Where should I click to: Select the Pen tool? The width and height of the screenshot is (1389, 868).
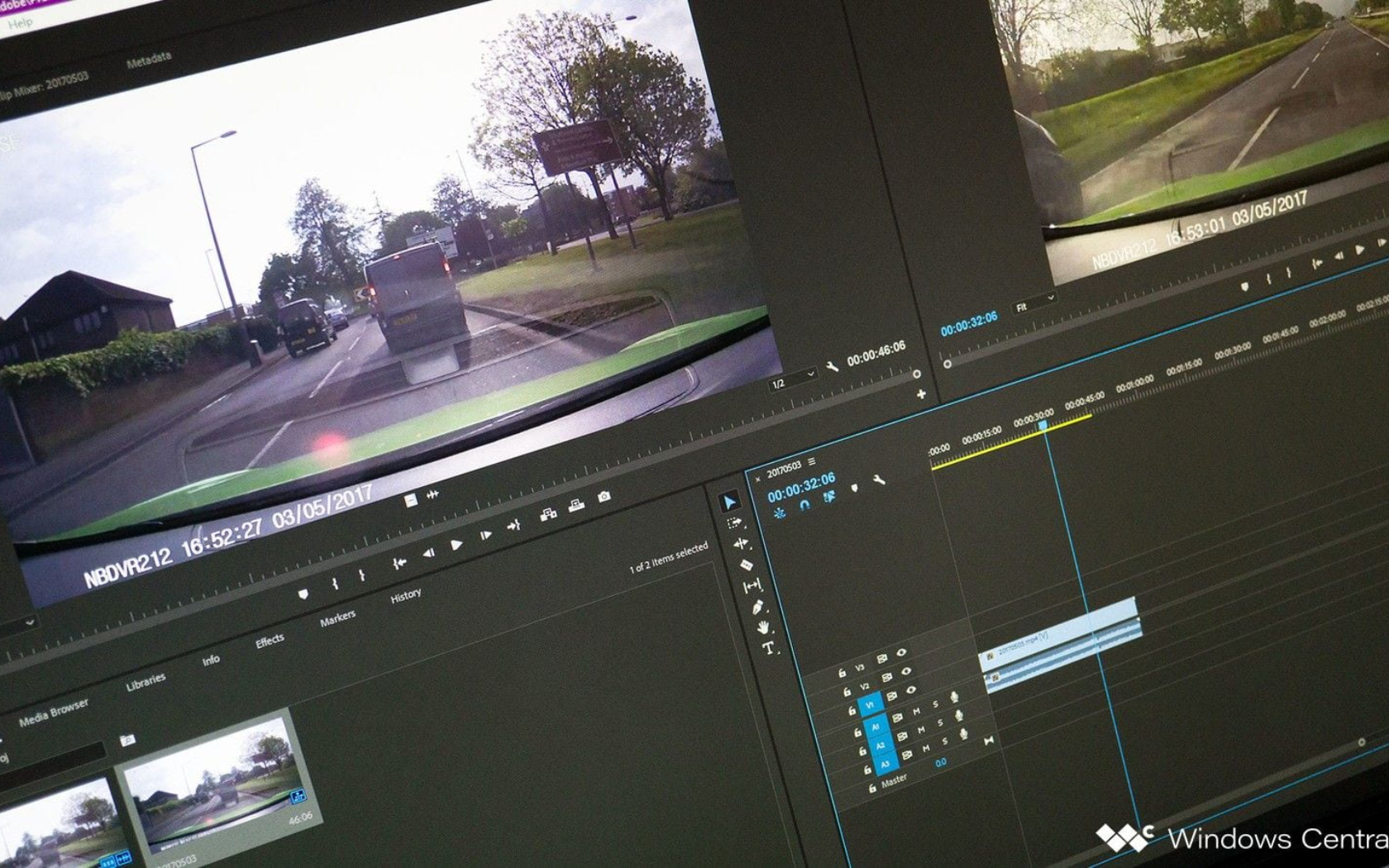[x=757, y=608]
